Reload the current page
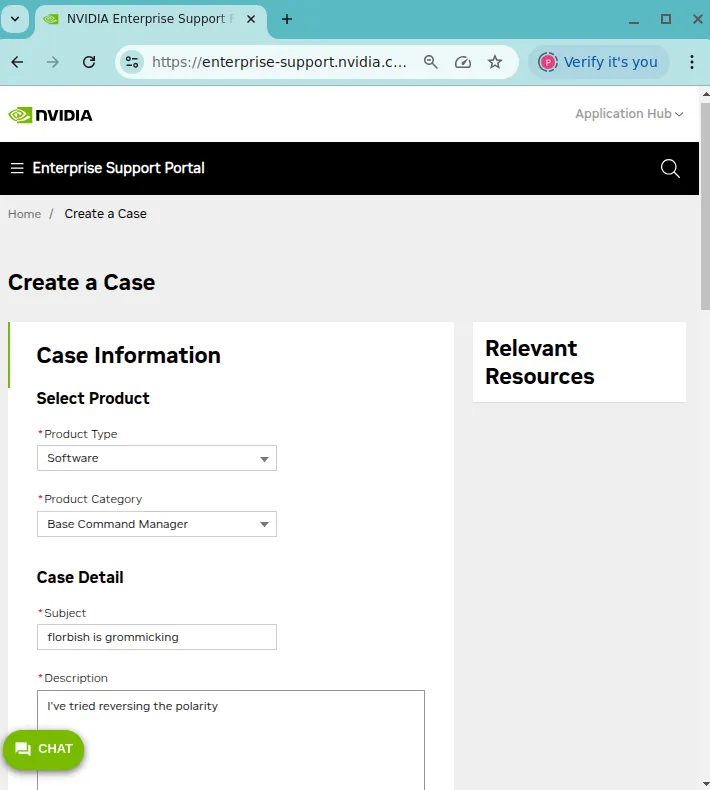The image size is (710, 790). 89,62
